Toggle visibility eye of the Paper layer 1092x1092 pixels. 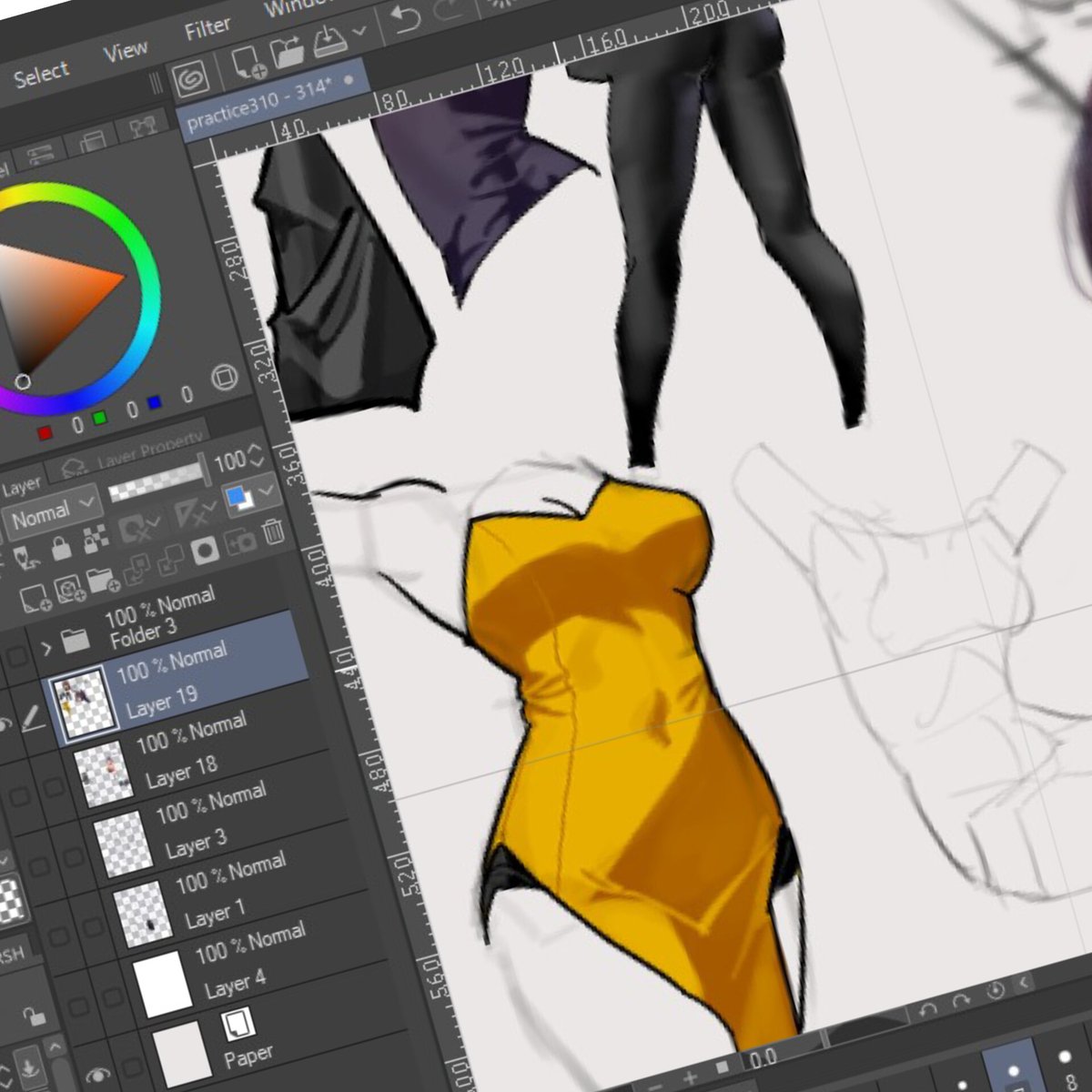click(98, 1075)
